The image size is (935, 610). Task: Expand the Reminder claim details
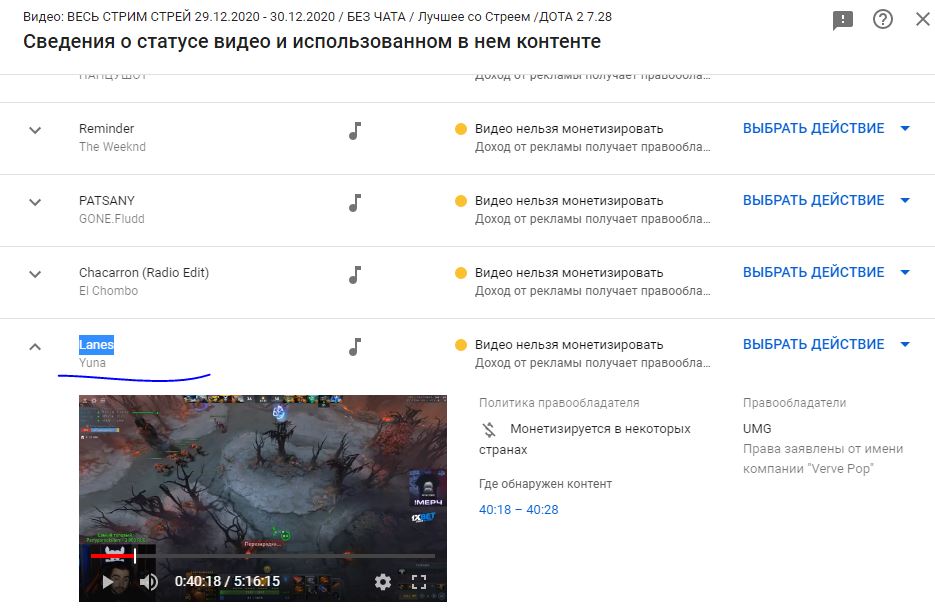tap(35, 130)
